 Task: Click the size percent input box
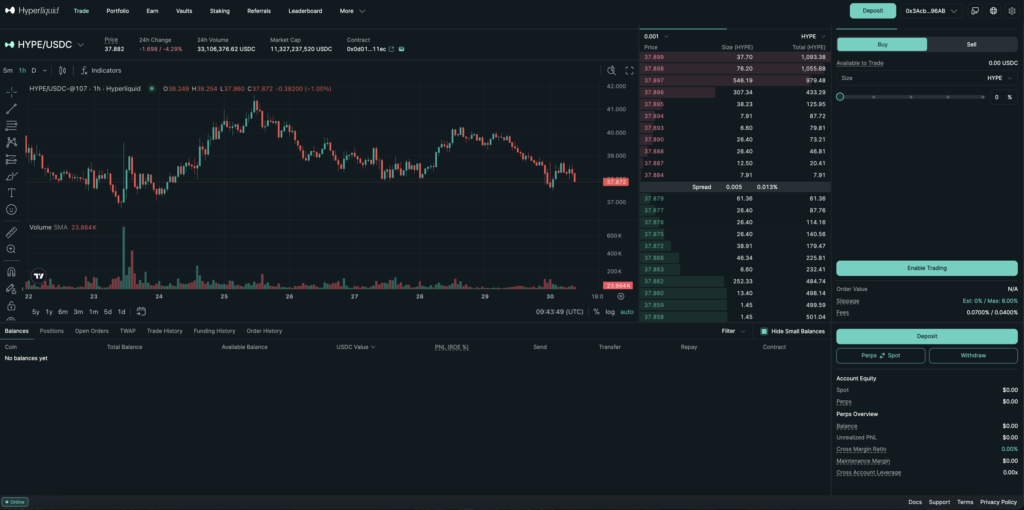pyautogui.click(x=1004, y=97)
